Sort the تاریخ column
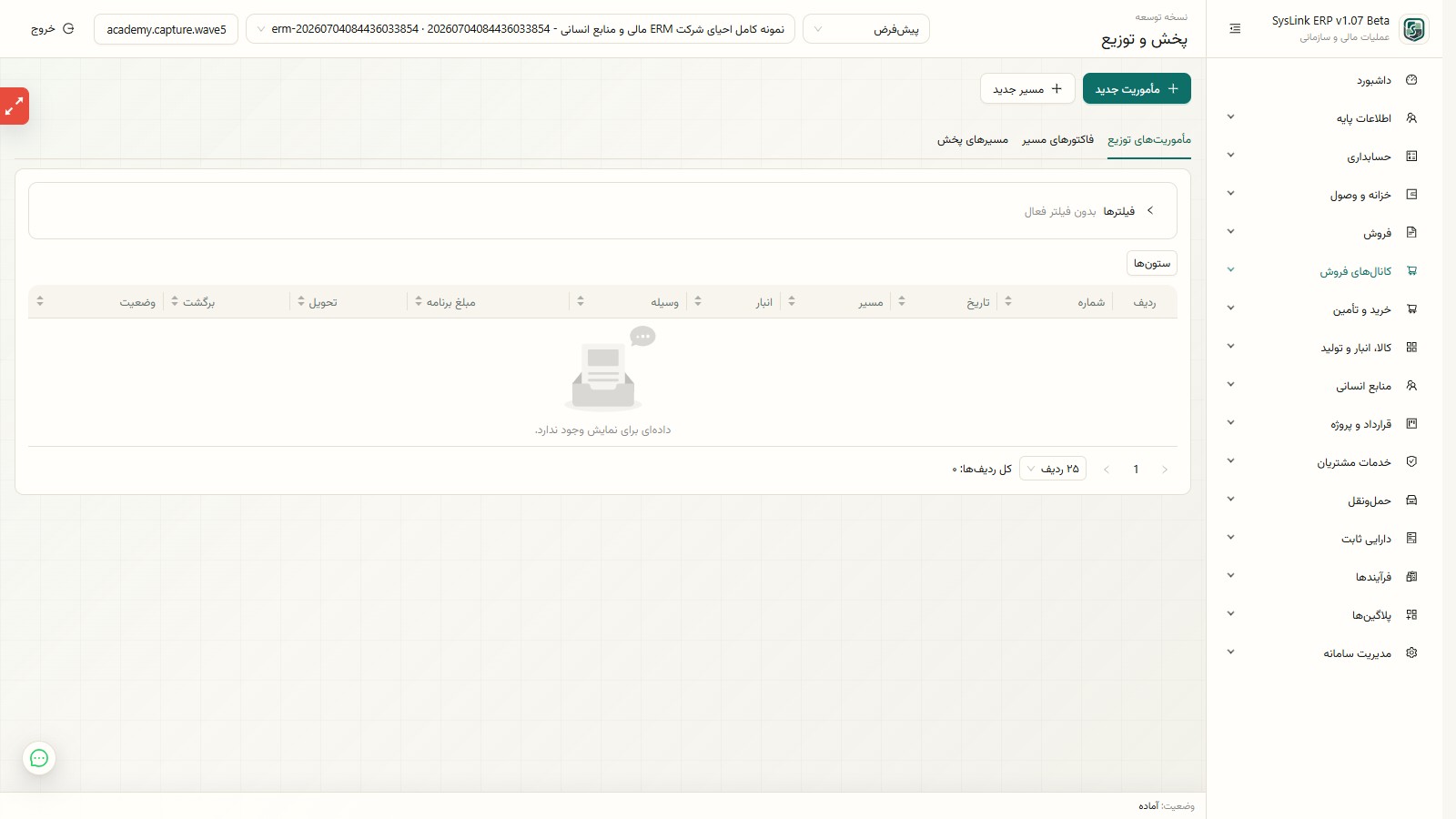 click(902, 301)
